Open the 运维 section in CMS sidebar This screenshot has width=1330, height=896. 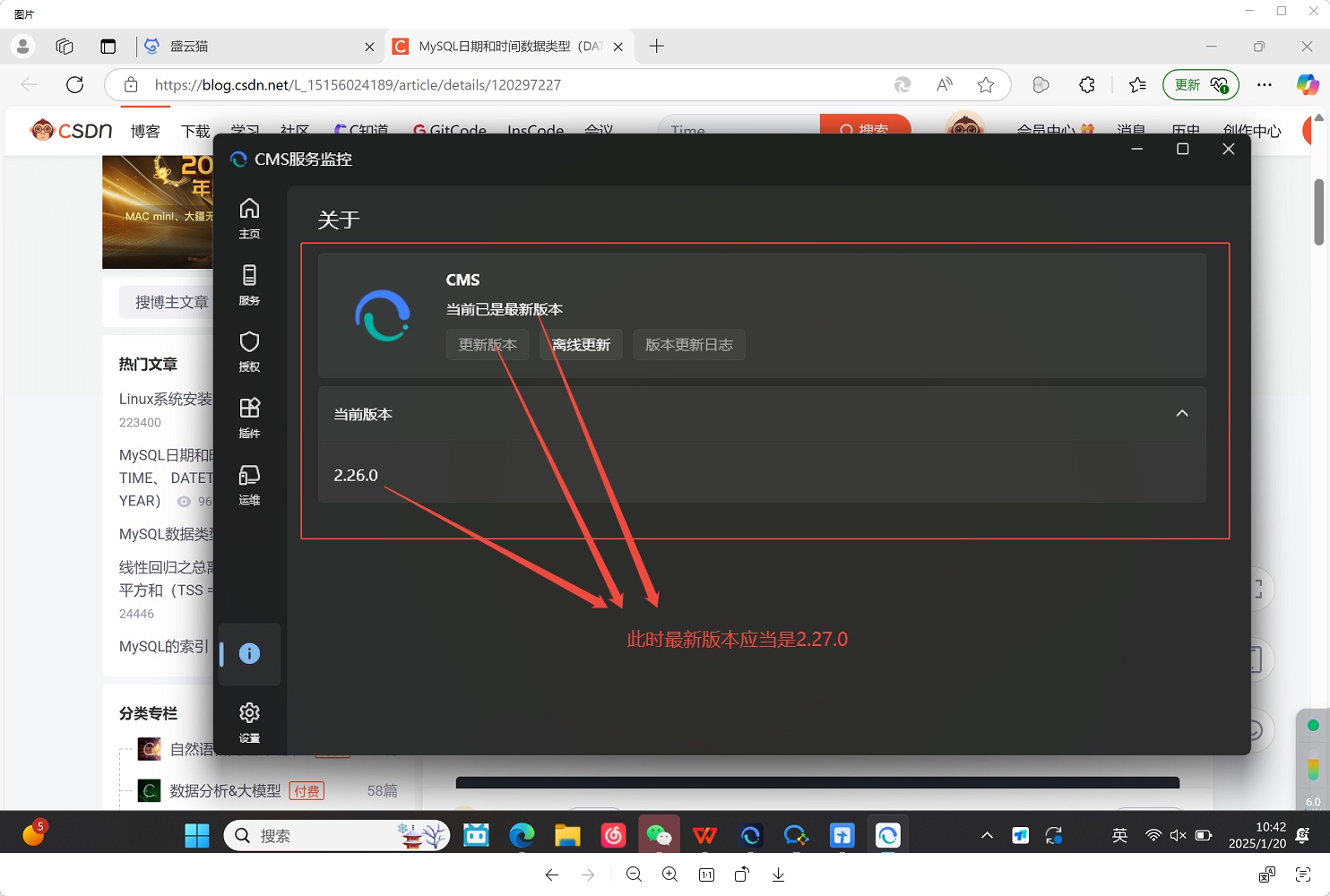click(x=249, y=485)
